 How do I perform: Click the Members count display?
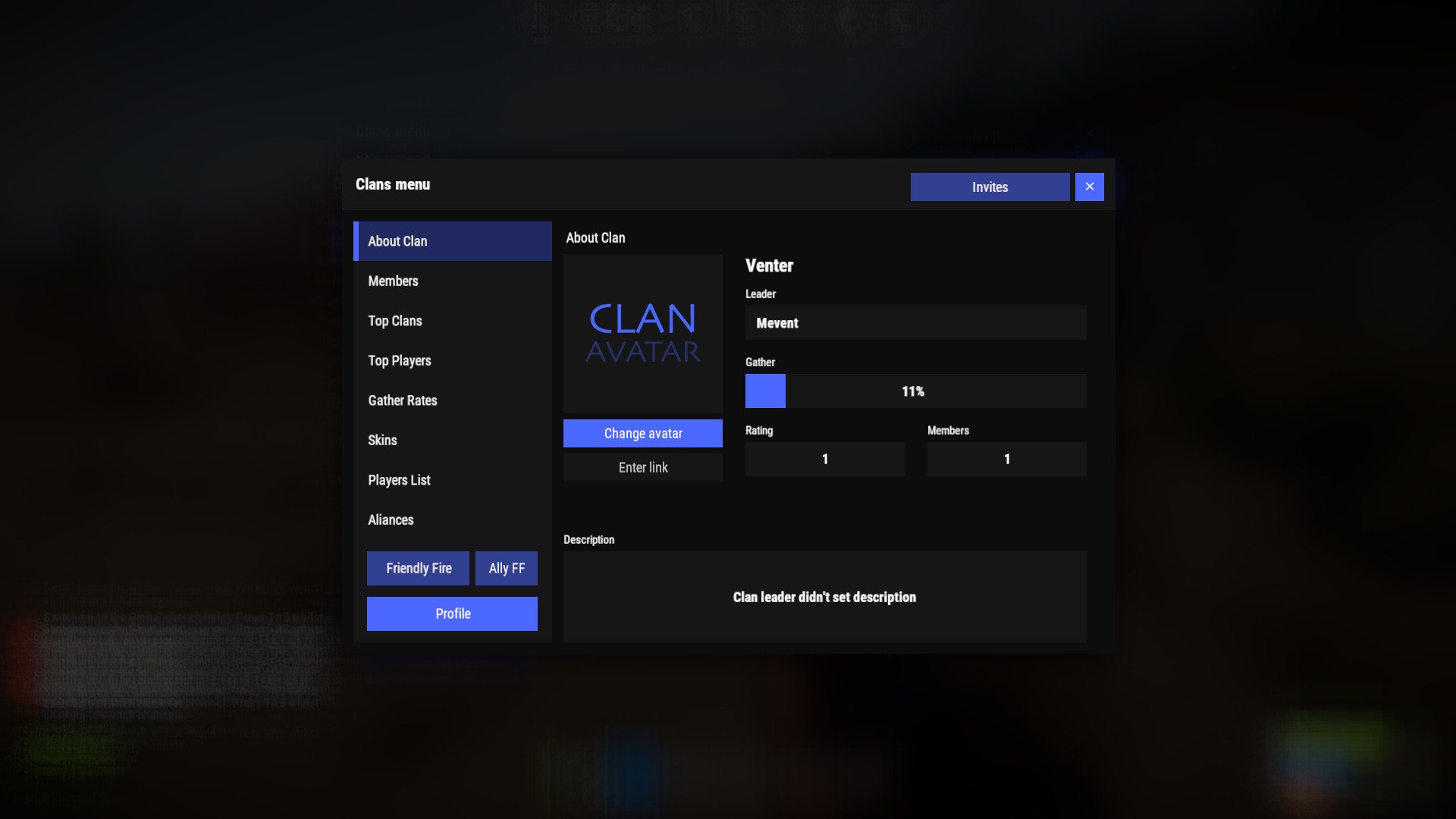coord(1007,459)
